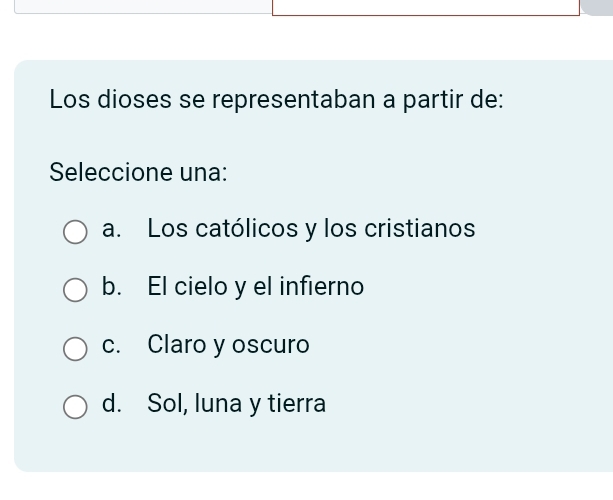This screenshot has height=500, width=613.
Task: Select radio button for option a
Action: click(75, 233)
